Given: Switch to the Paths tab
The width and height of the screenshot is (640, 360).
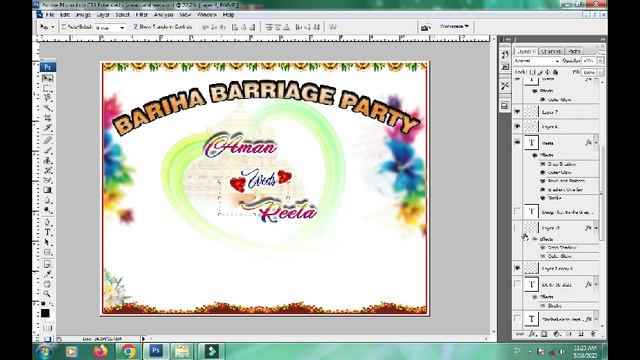Looking at the screenshot, I should [575, 51].
